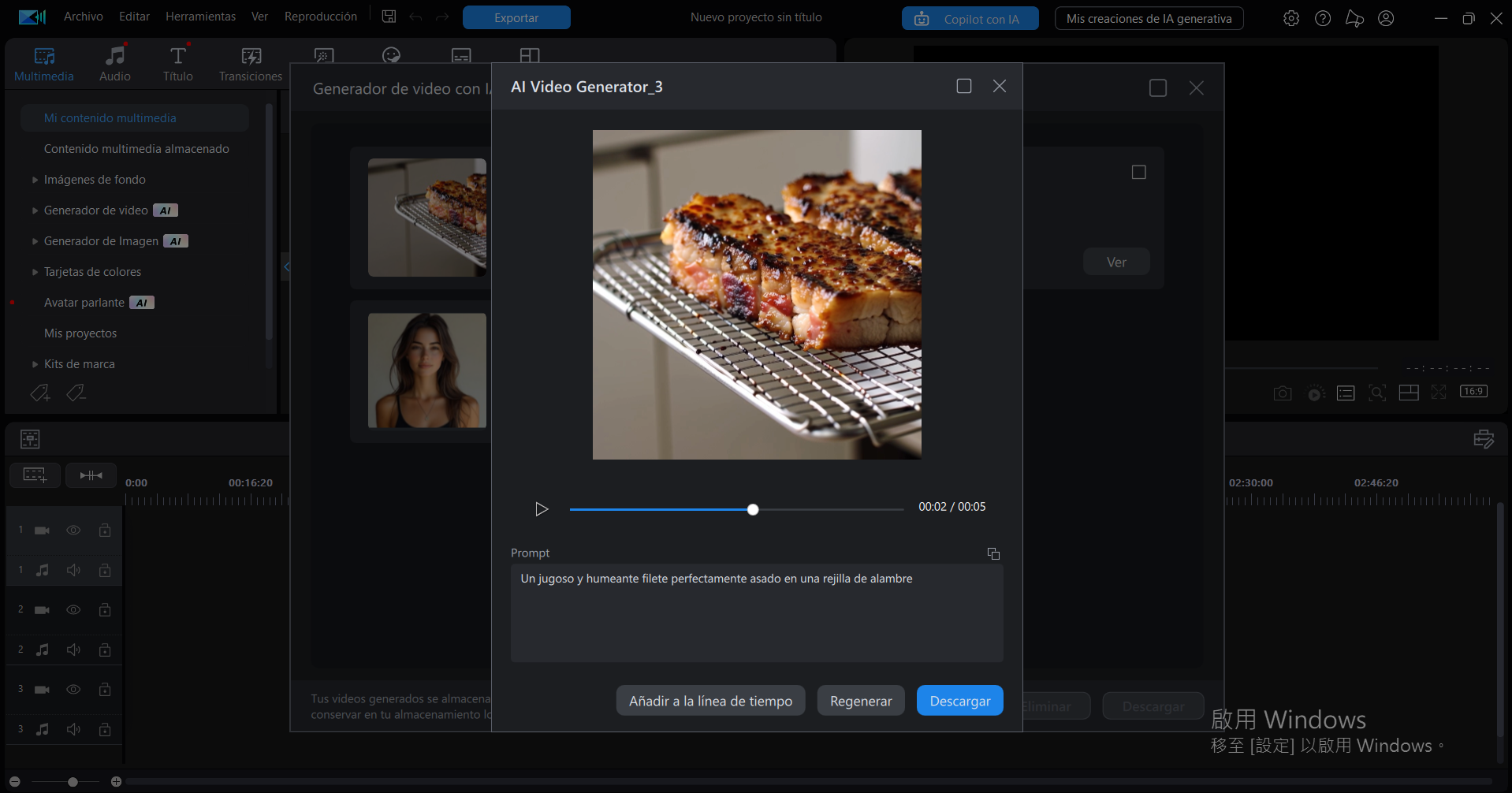The width and height of the screenshot is (1512, 793).
Task: Click the notifications megaphone icon
Action: (x=1354, y=18)
